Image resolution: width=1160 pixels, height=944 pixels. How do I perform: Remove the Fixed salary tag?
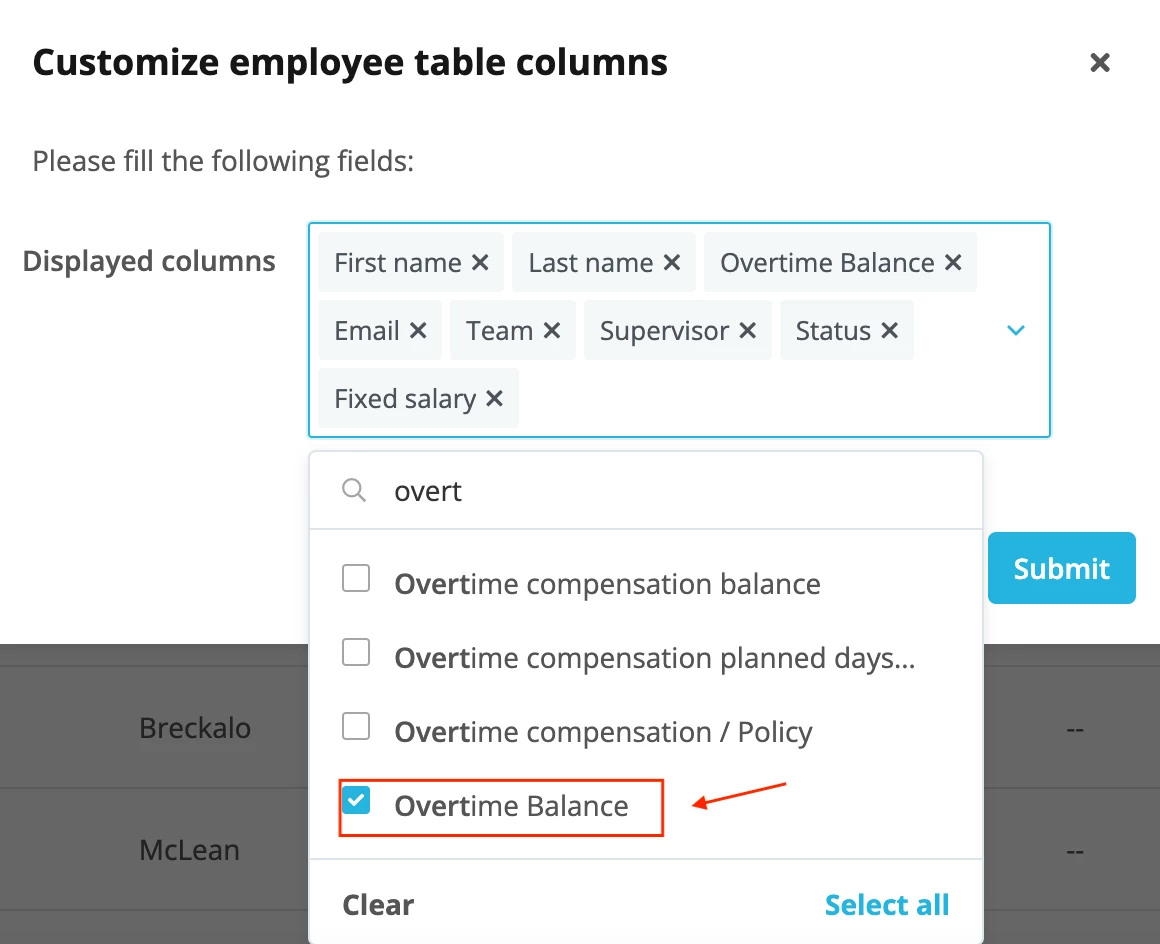tap(494, 399)
